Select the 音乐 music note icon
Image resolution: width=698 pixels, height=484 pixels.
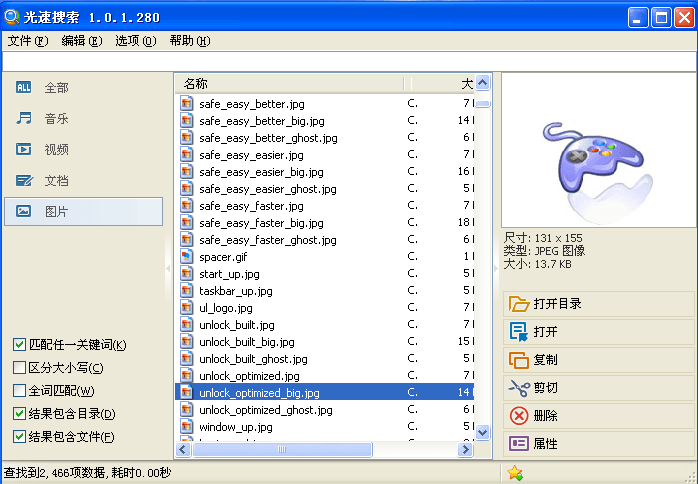[24, 119]
